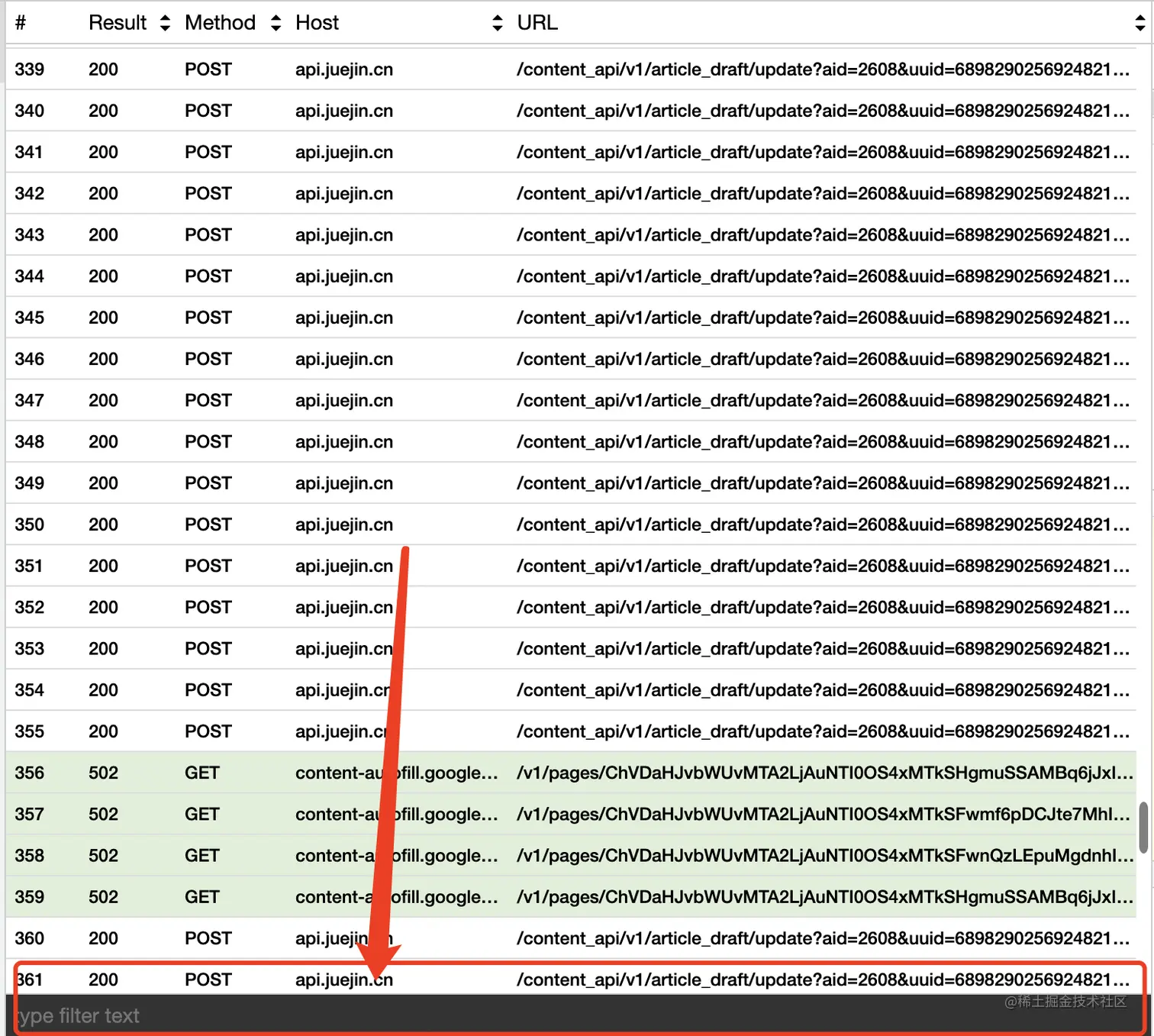Click the POST method cell in row 349
The image size is (1154, 1036).
click(x=208, y=483)
